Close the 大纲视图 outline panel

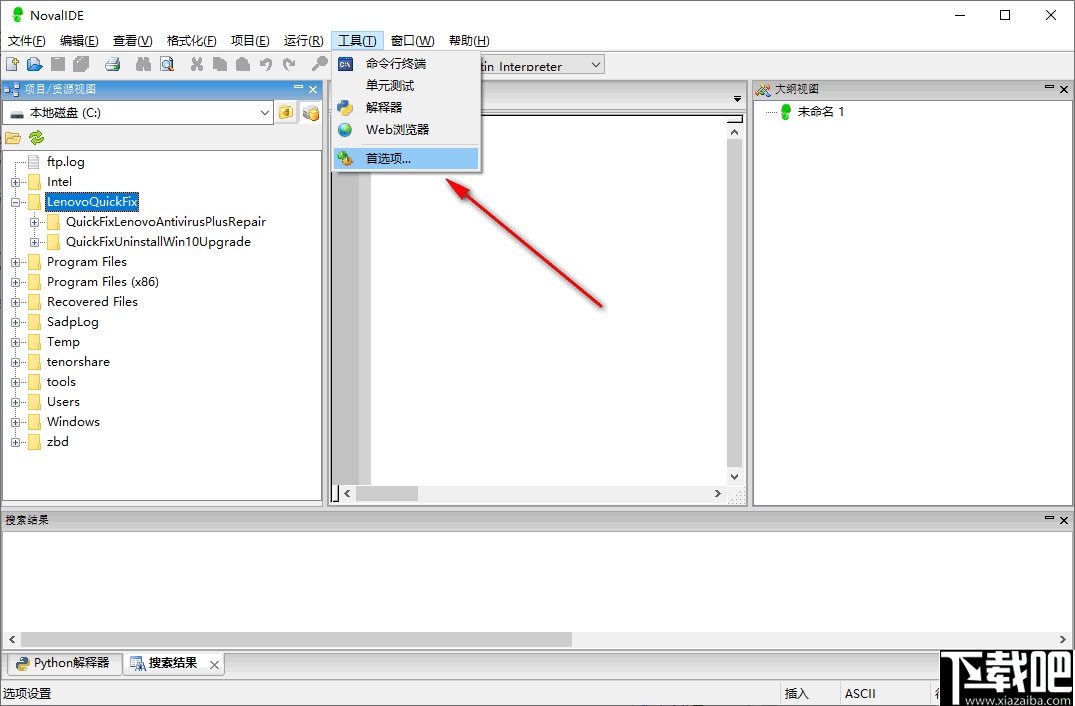coord(1064,89)
